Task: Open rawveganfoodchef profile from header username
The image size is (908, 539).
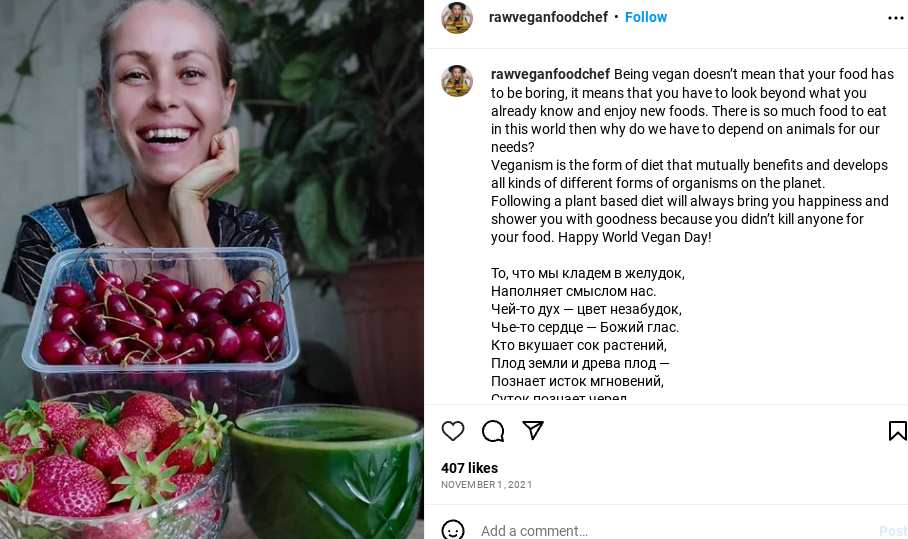Action: point(548,17)
